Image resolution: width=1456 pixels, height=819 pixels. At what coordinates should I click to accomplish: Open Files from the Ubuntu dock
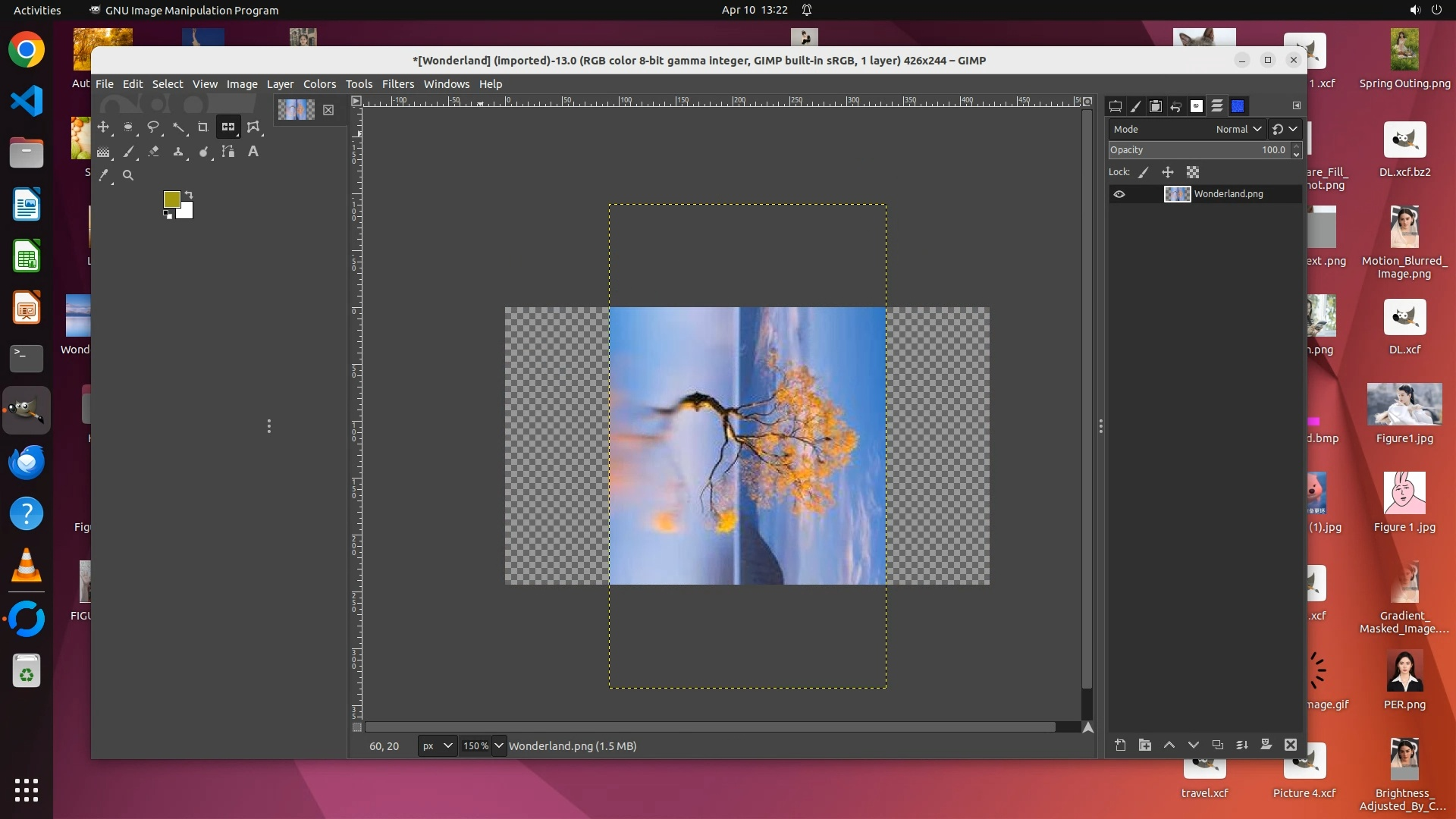tap(27, 153)
